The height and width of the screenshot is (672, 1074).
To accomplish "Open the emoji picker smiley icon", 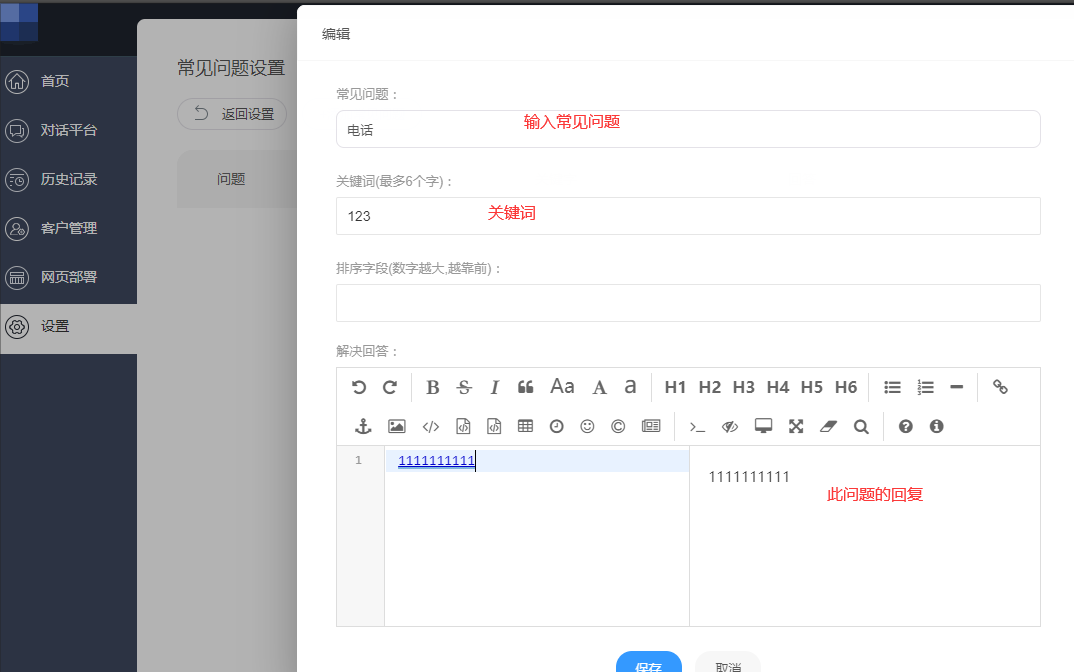I will click(x=587, y=426).
